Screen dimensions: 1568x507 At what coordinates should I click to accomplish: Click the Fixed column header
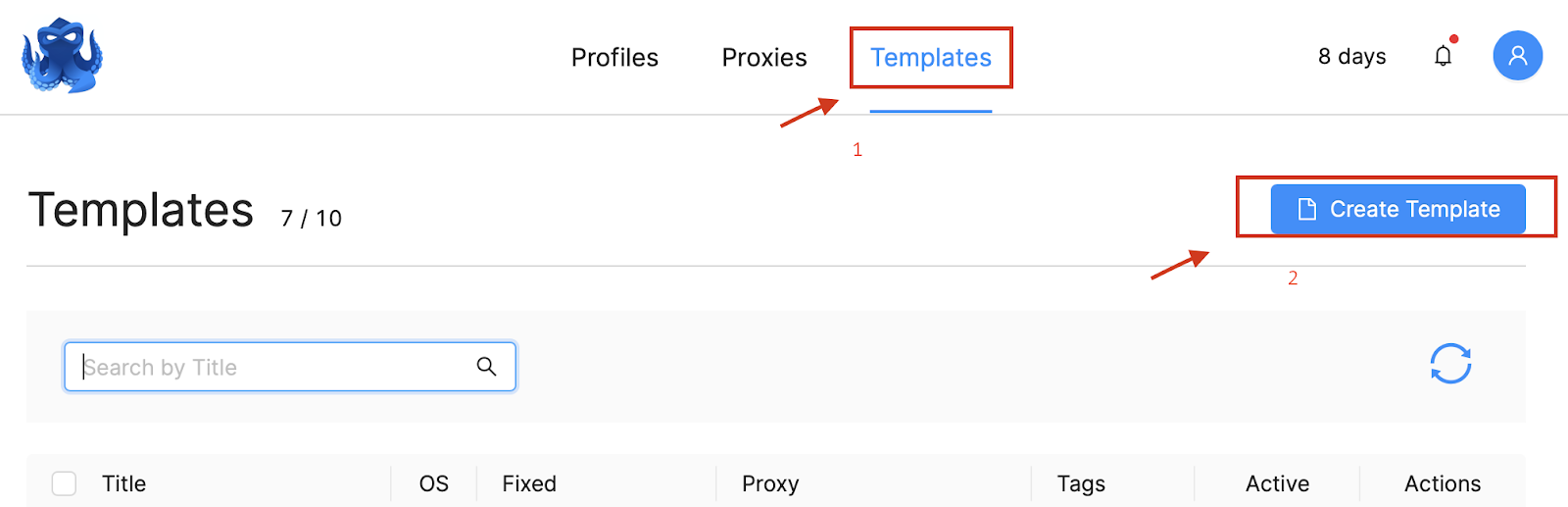tap(529, 483)
